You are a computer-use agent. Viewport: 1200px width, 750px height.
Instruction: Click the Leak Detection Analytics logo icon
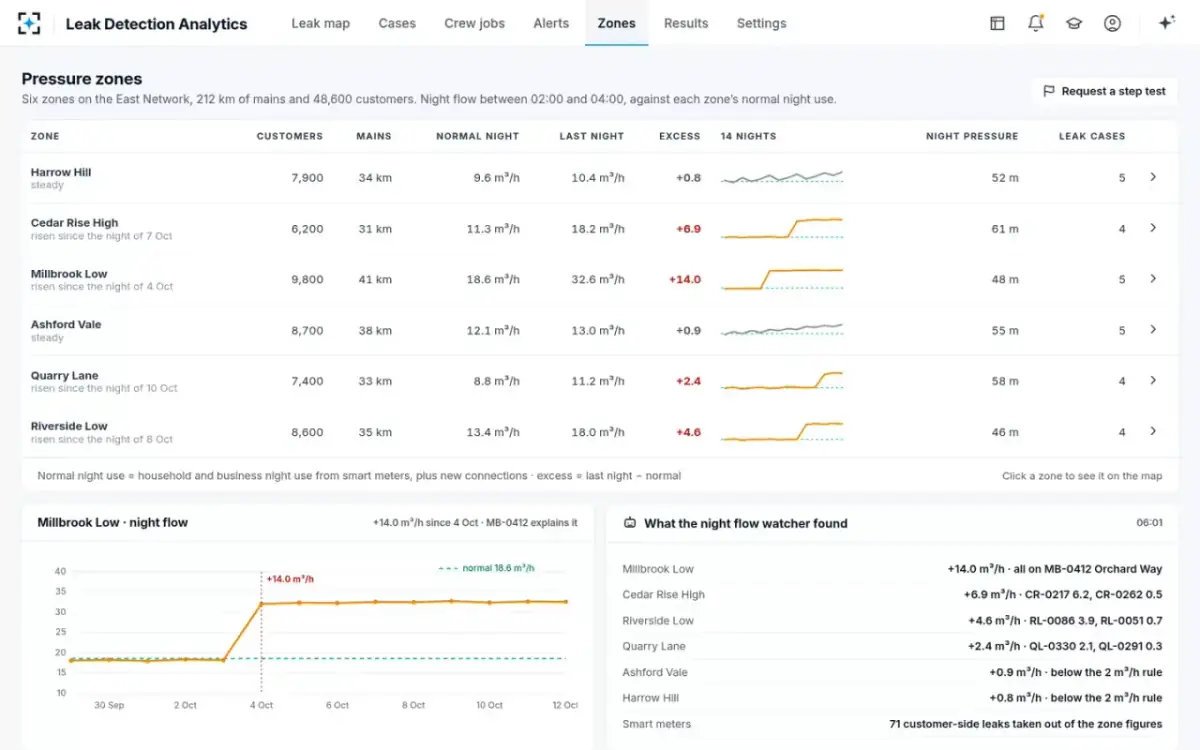(x=30, y=23)
